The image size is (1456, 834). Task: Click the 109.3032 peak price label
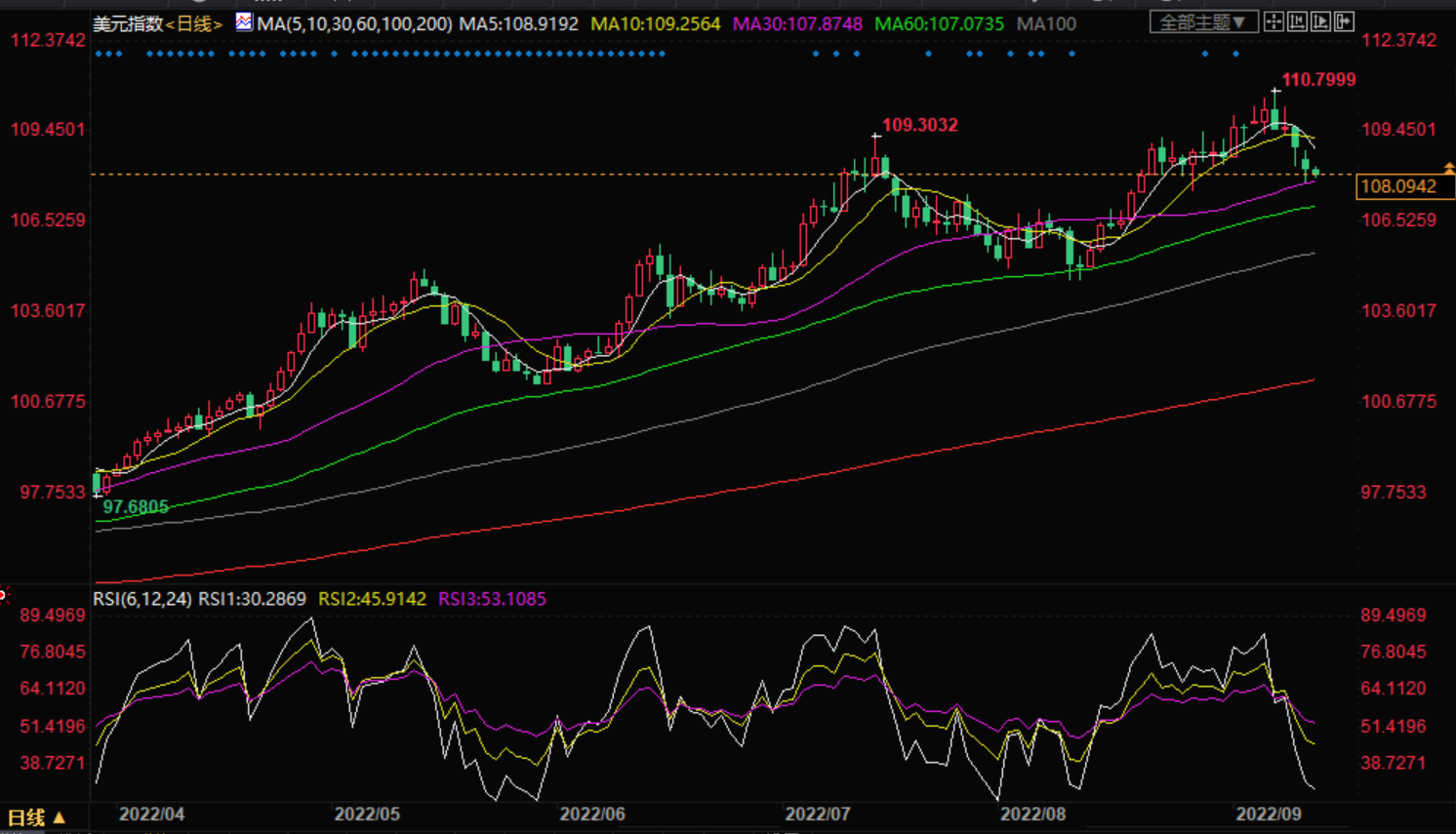pyautogui.click(x=919, y=125)
